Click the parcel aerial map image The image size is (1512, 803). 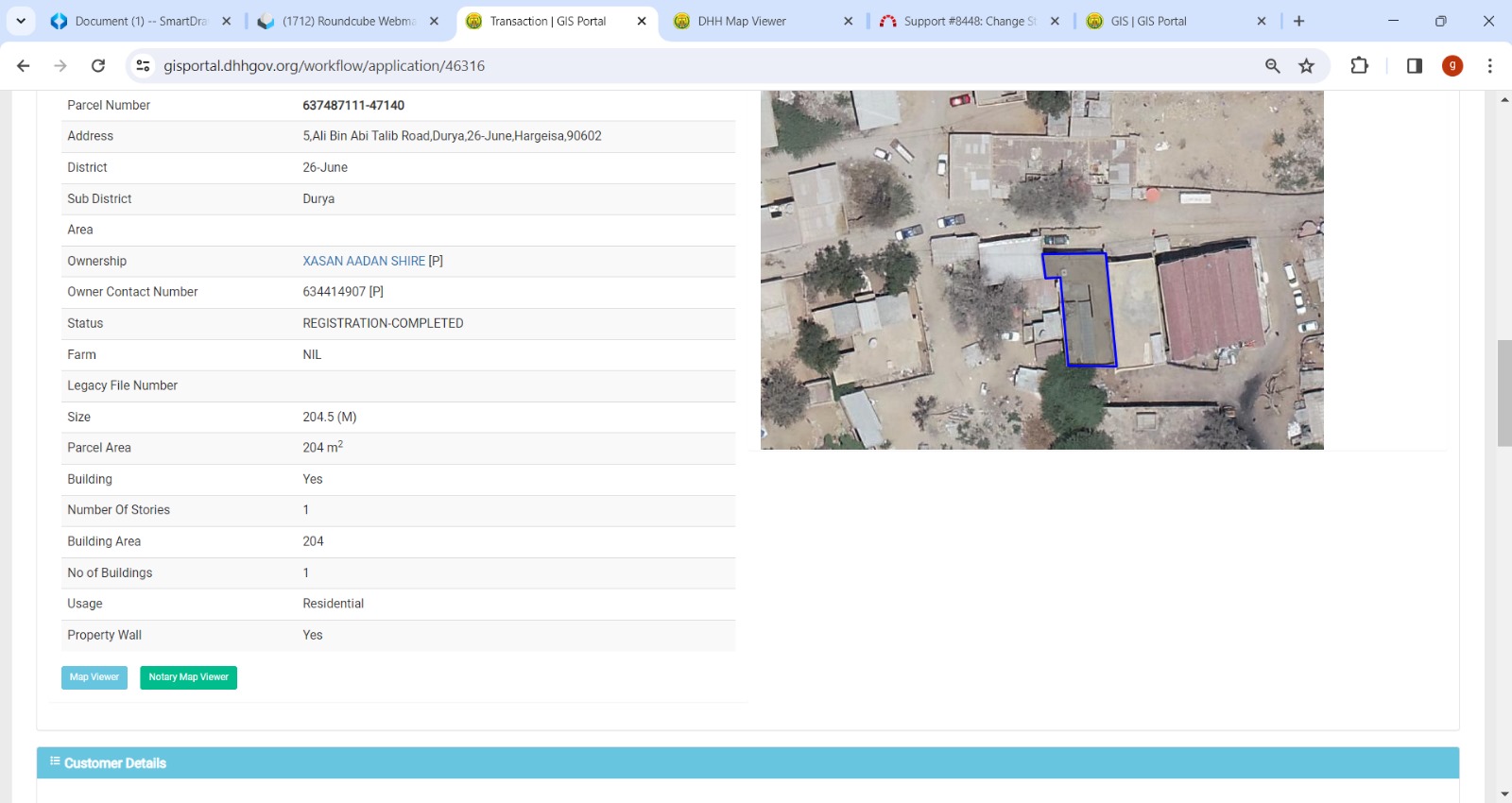coord(1041,269)
